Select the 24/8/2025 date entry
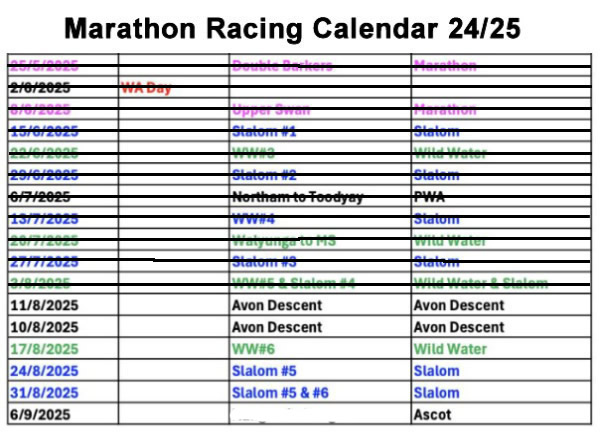The width and height of the screenshot is (600, 434). (44, 372)
